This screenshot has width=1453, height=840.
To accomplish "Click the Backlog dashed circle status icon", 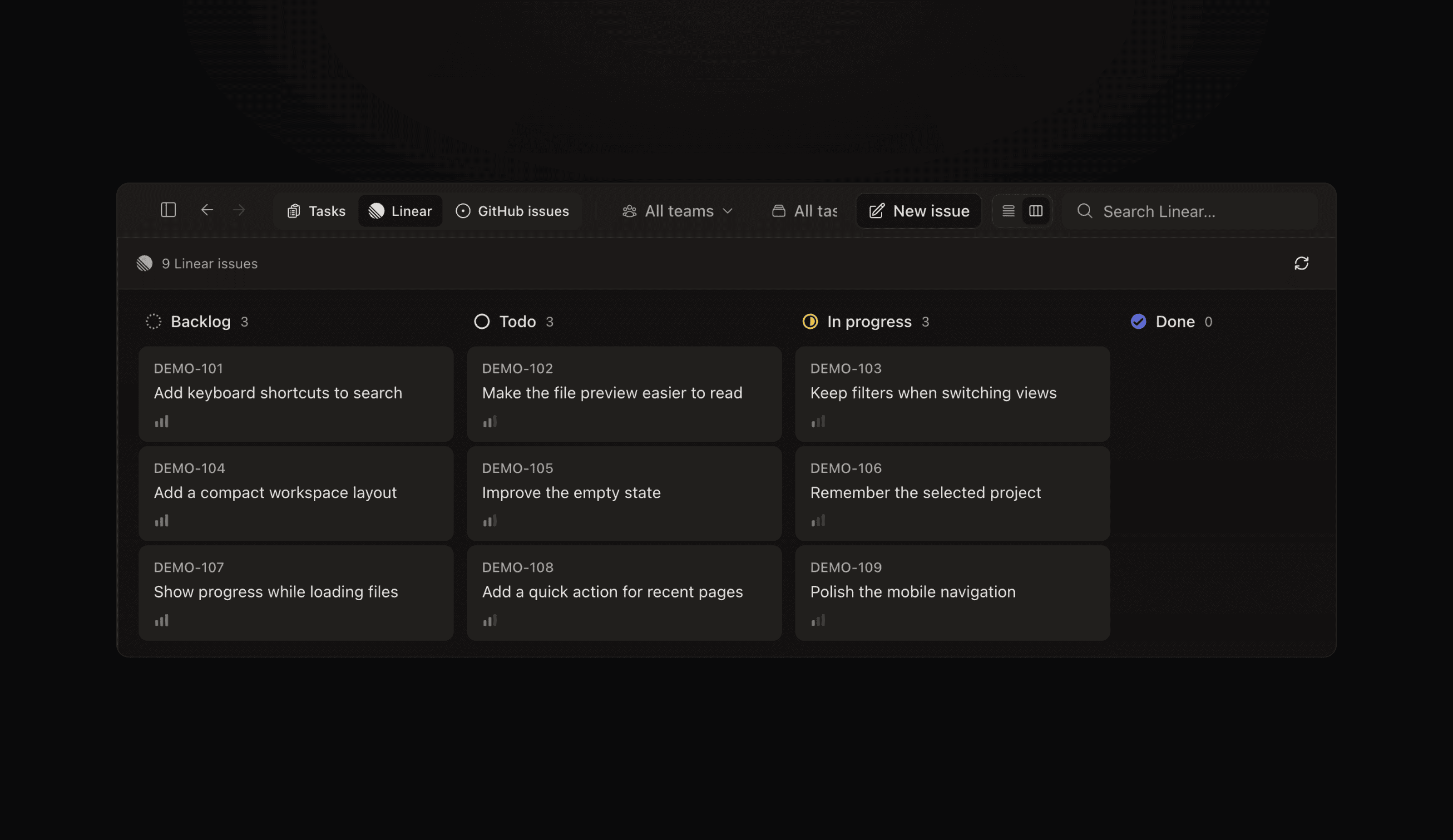I will click(x=153, y=322).
